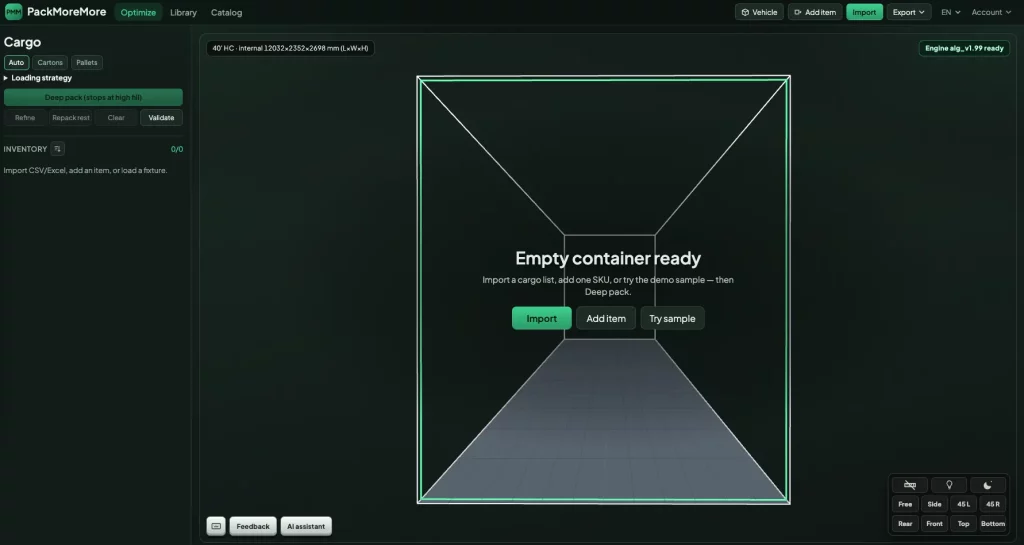The width and height of the screenshot is (1024, 545).
Task: Switch to Free camera view
Action: [x=905, y=504]
